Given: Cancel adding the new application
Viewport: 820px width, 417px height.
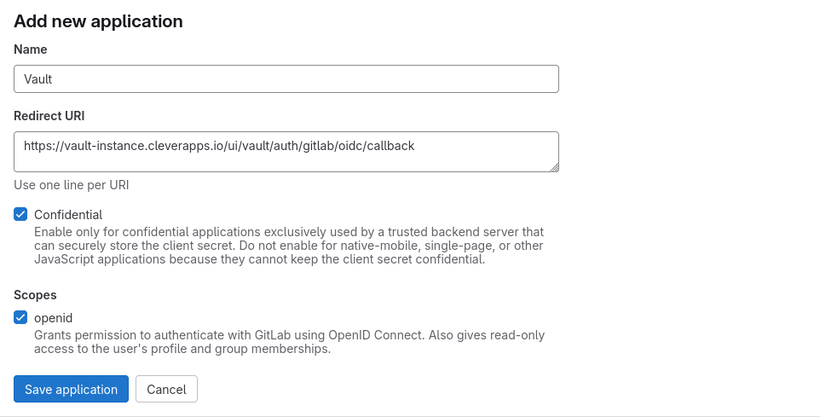Looking at the screenshot, I should tap(167, 389).
